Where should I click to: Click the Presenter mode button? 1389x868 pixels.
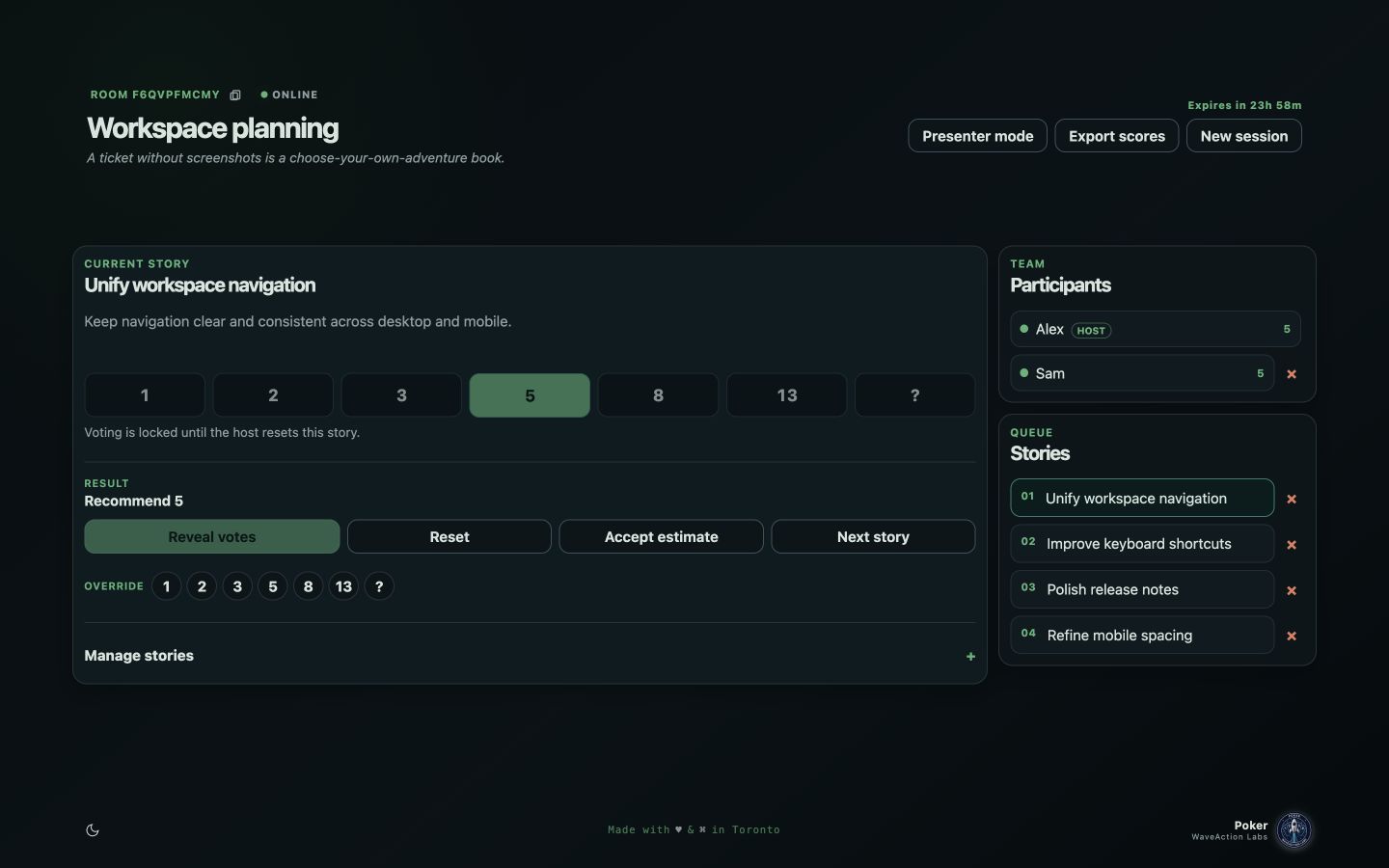[x=977, y=136]
